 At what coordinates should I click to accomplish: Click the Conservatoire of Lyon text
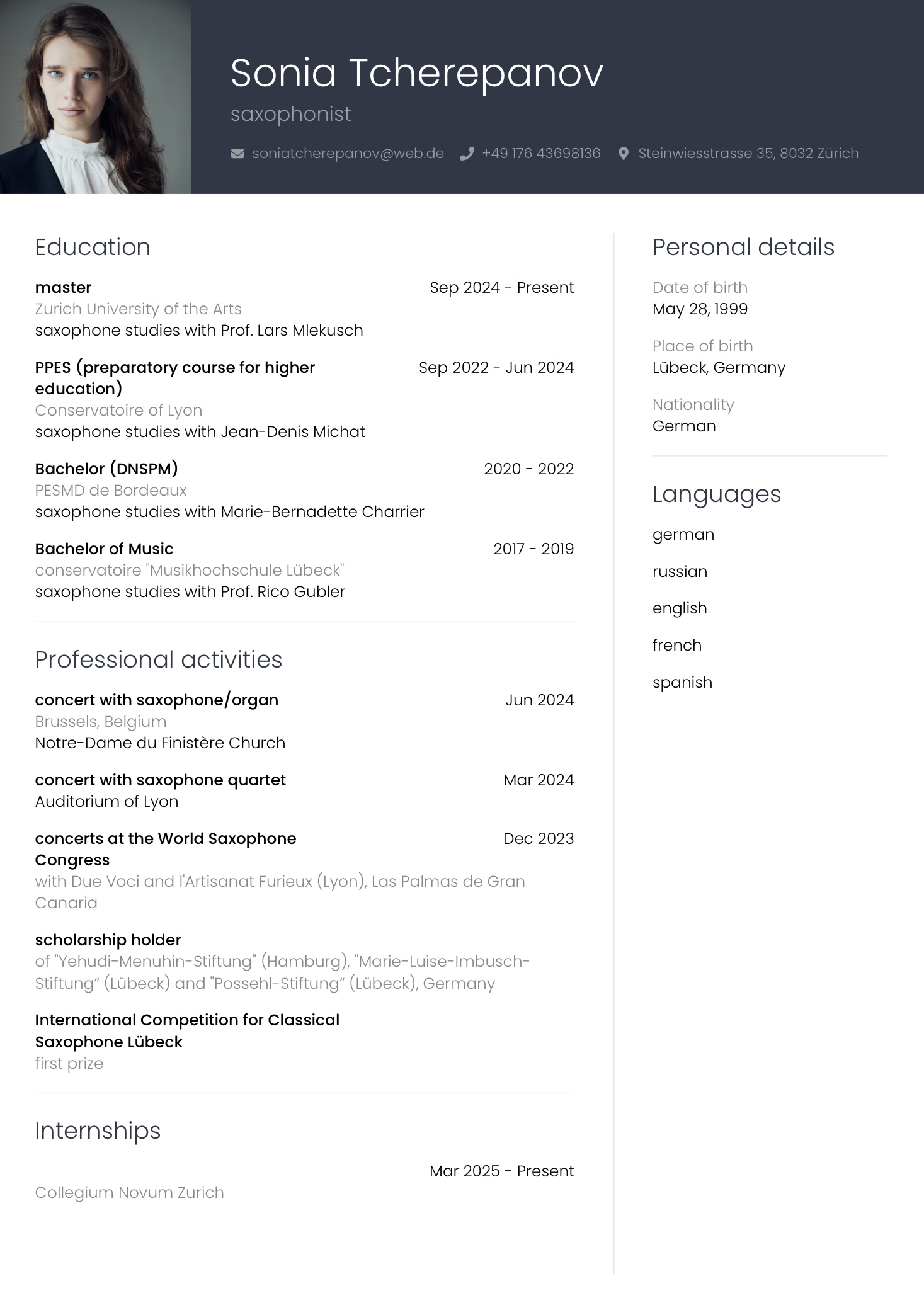click(118, 411)
